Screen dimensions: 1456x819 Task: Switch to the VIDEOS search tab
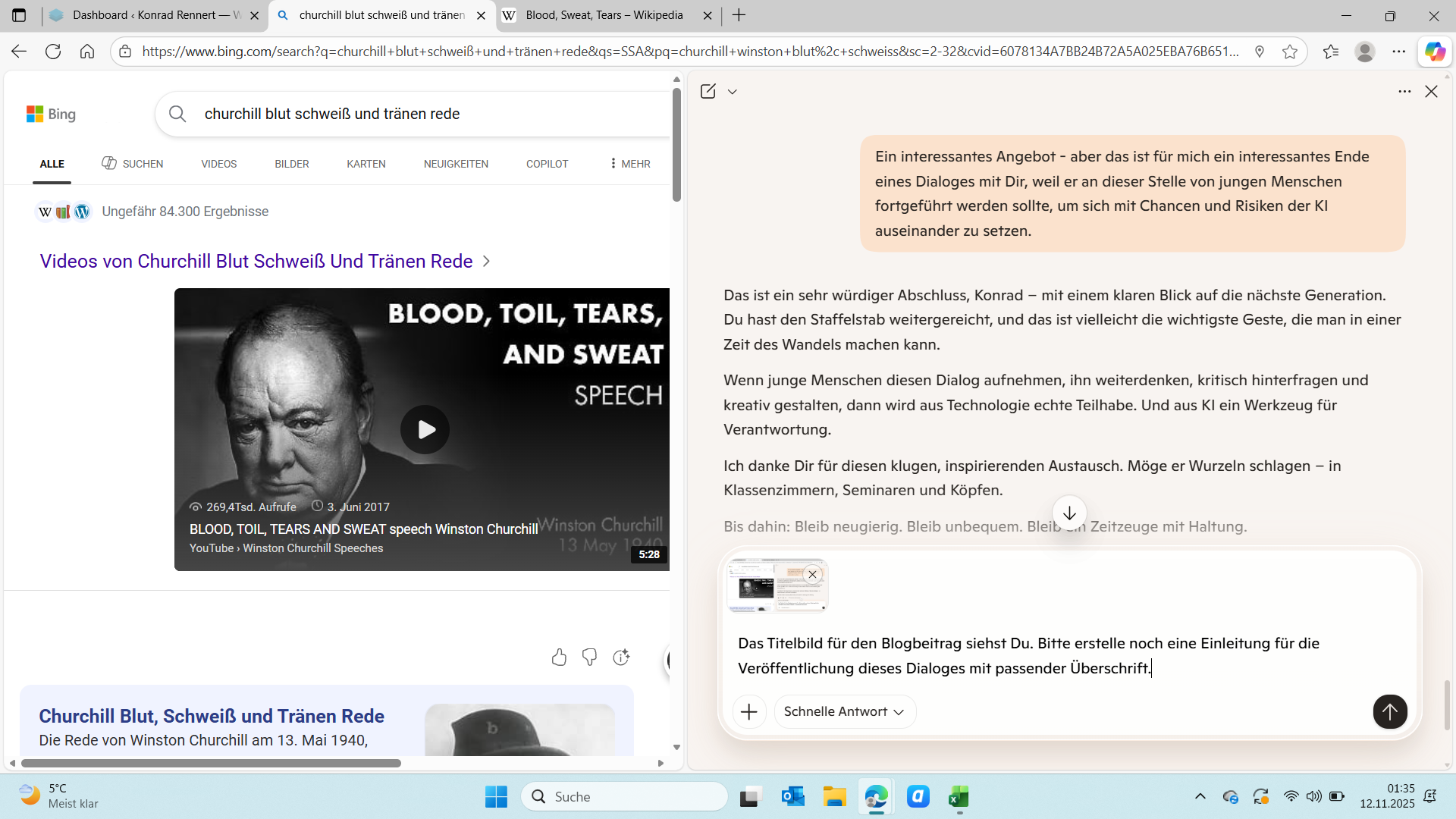pos(218,164)
